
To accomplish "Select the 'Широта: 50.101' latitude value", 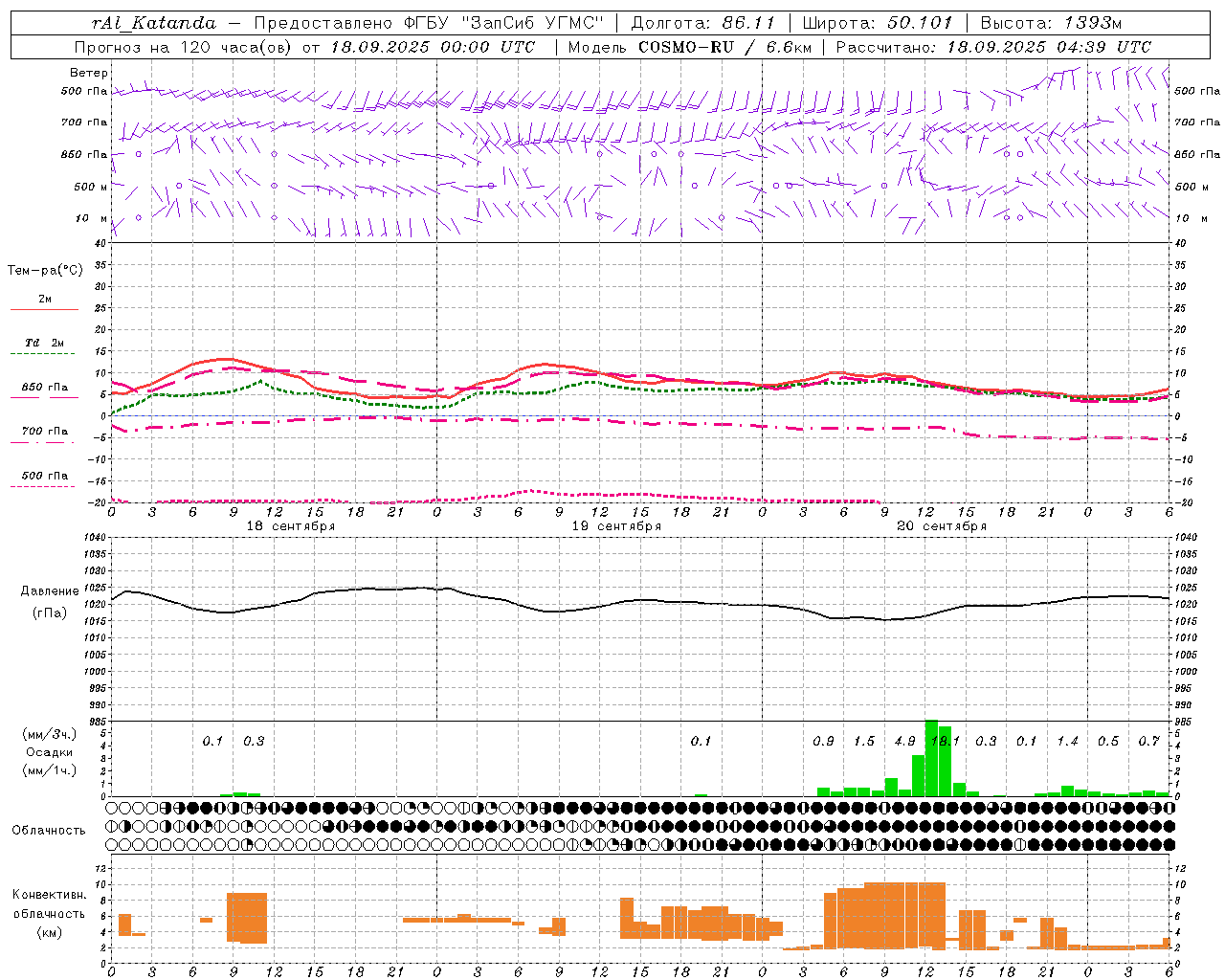I will click(x=878, y=23).
